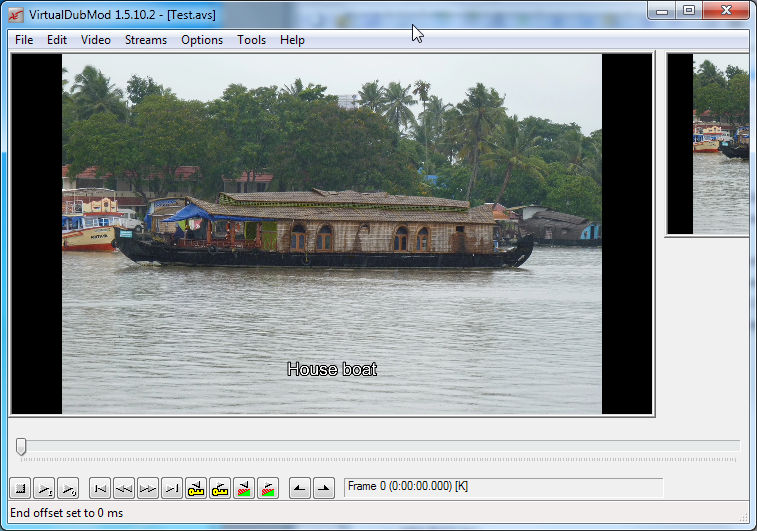Click the status text End offset set to 0 ms
Viewport: 757px width, 531px height.
click(67, 513)
